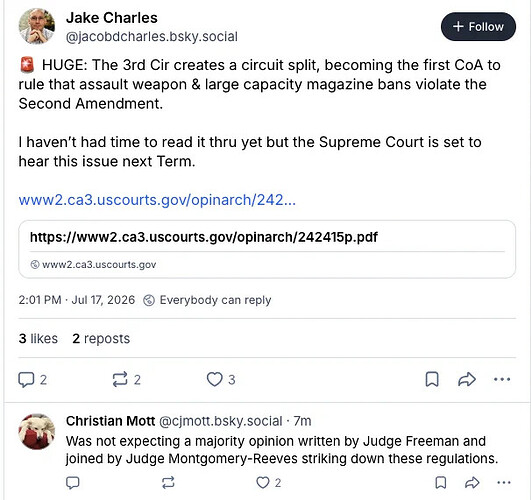Viewport: 531px width, 500px height.
Task: Repost Christian Mott's comment
Action: (x=168, y=483)
